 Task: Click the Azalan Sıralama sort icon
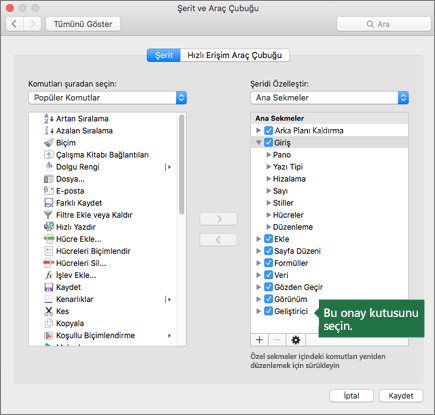49,131
